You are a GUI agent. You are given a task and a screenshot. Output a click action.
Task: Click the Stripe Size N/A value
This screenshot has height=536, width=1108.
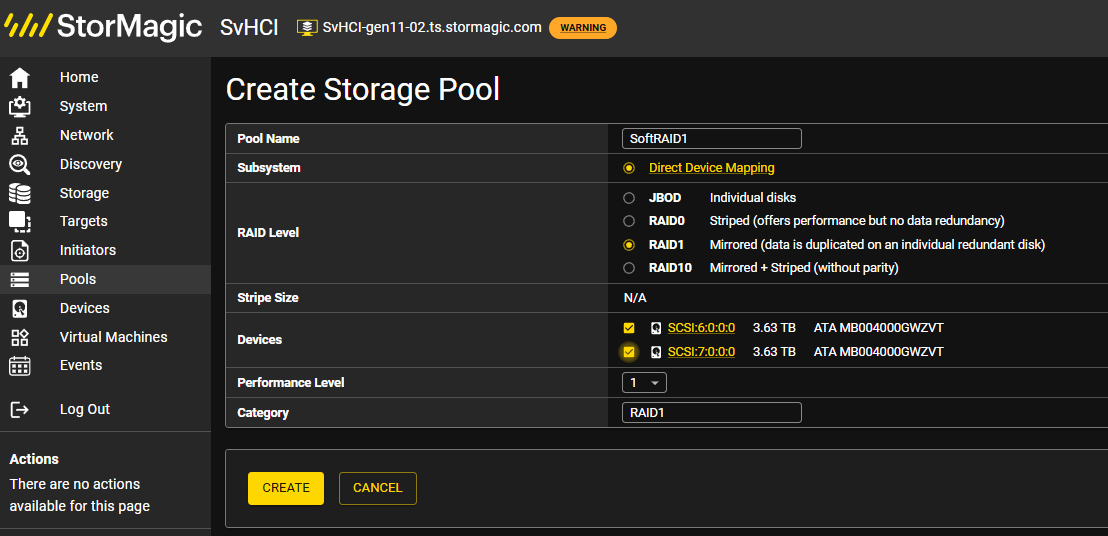pyautogui.click(x=635, y=298)
